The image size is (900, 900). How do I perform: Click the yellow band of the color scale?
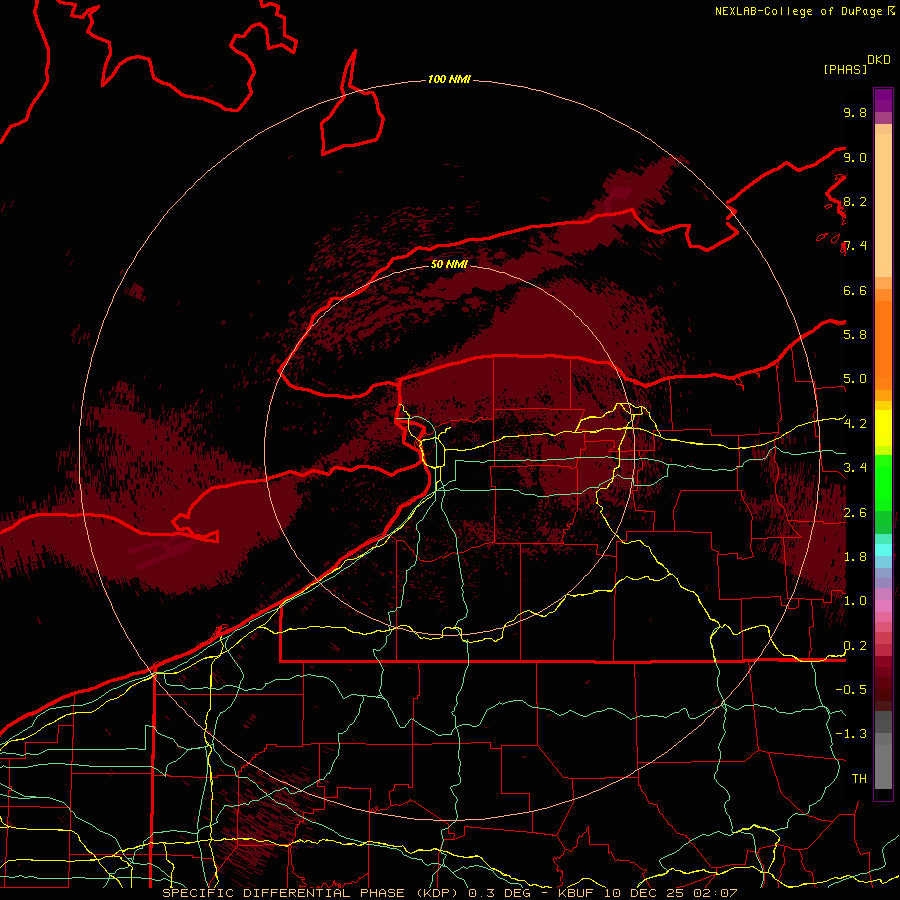point(883,428)
